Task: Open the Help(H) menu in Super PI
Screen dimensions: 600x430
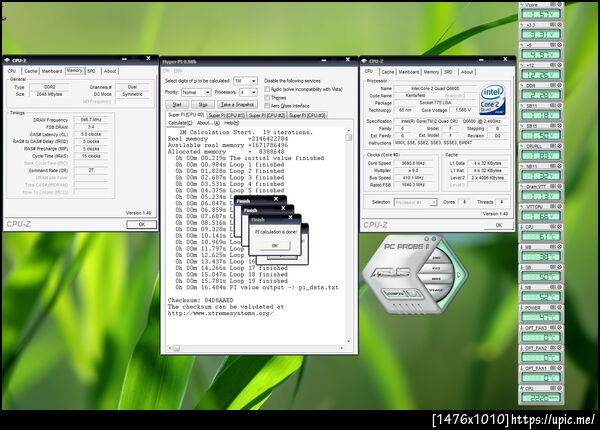Action: pyautogui.click(x=231, y=123)
